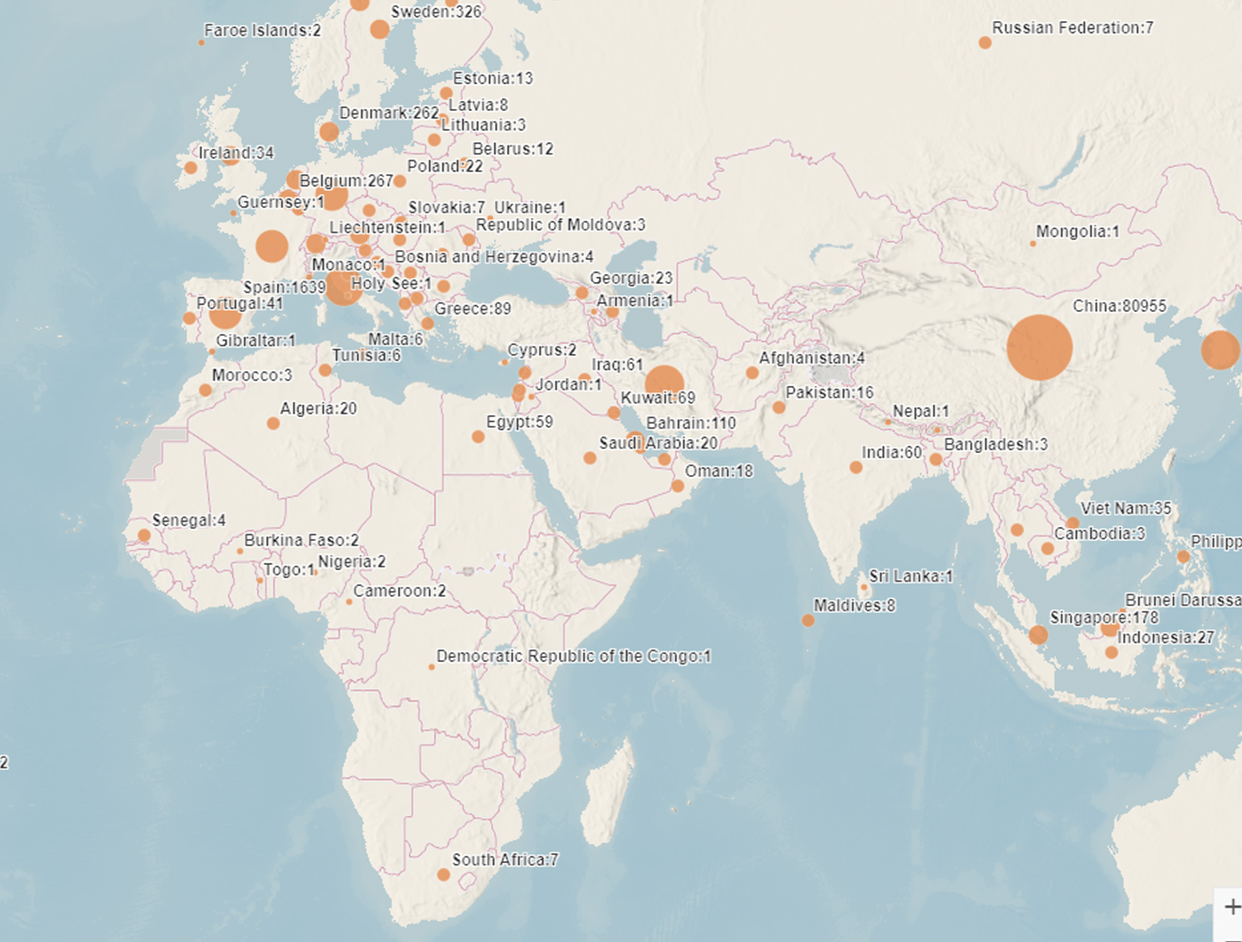Click the South Africa case marker
Image resolution: width=1242 pixels, height=942 pixels.
(x=444, y=875)
